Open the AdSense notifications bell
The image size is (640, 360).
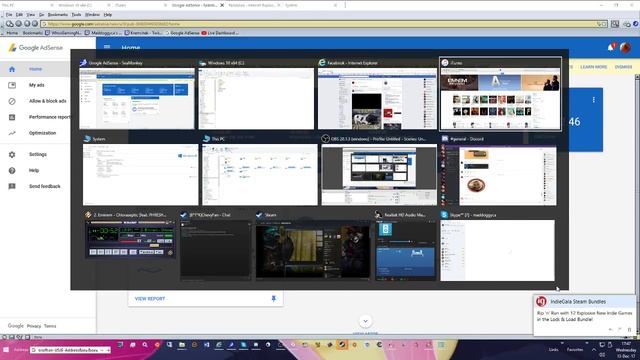point(611,47)
